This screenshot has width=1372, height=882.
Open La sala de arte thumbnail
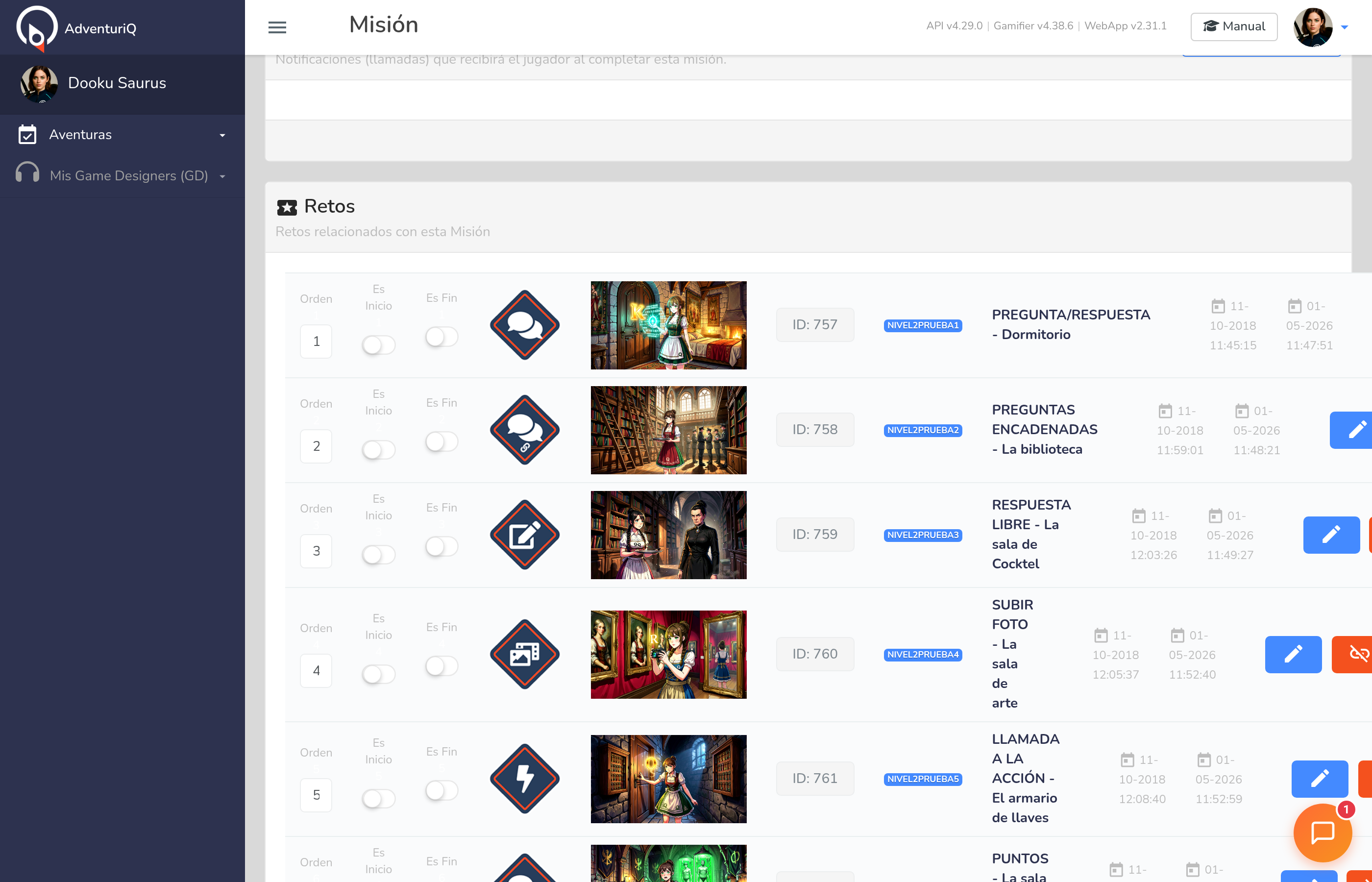pos(668,654)
